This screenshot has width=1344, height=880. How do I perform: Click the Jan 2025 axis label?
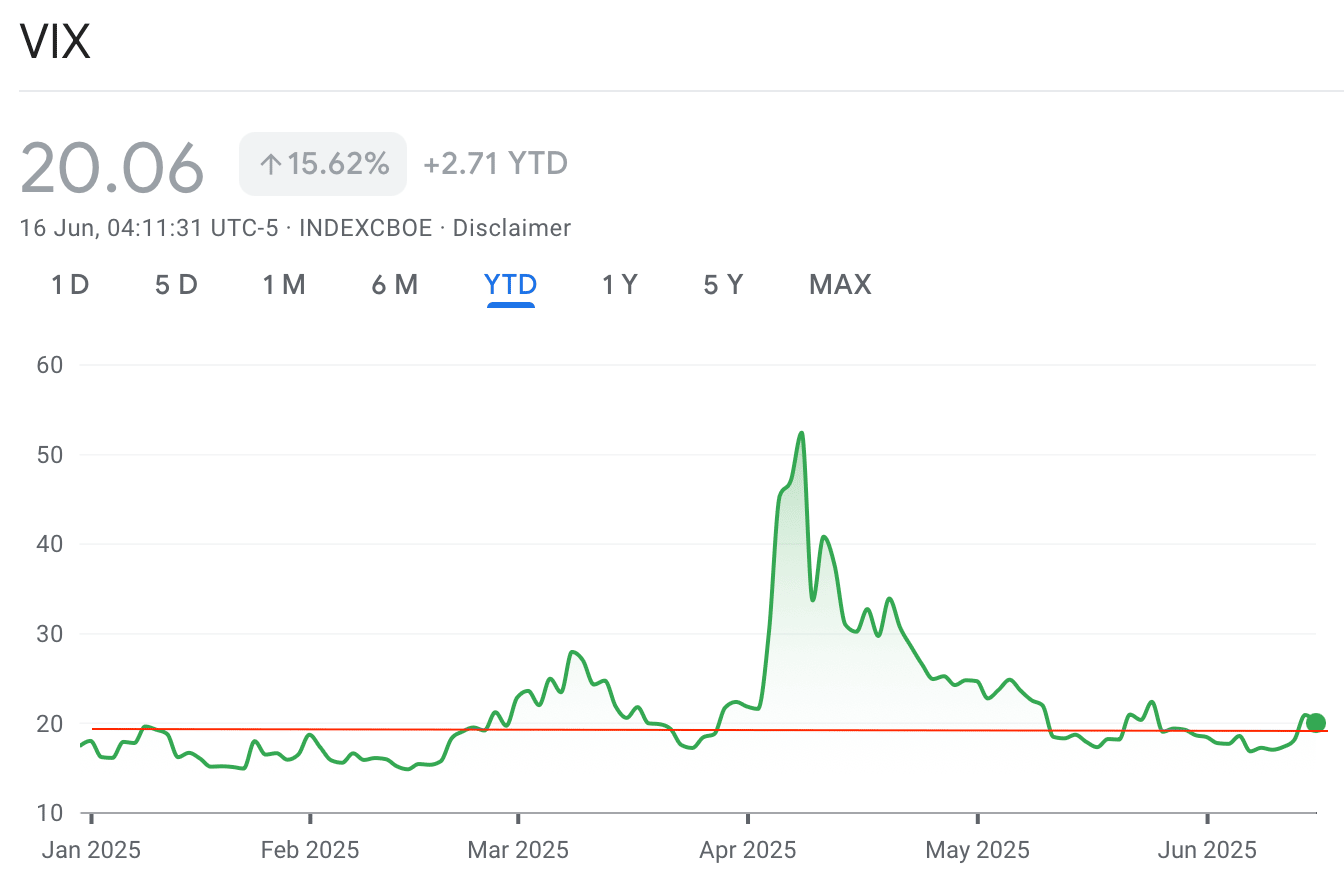(91, 851)
